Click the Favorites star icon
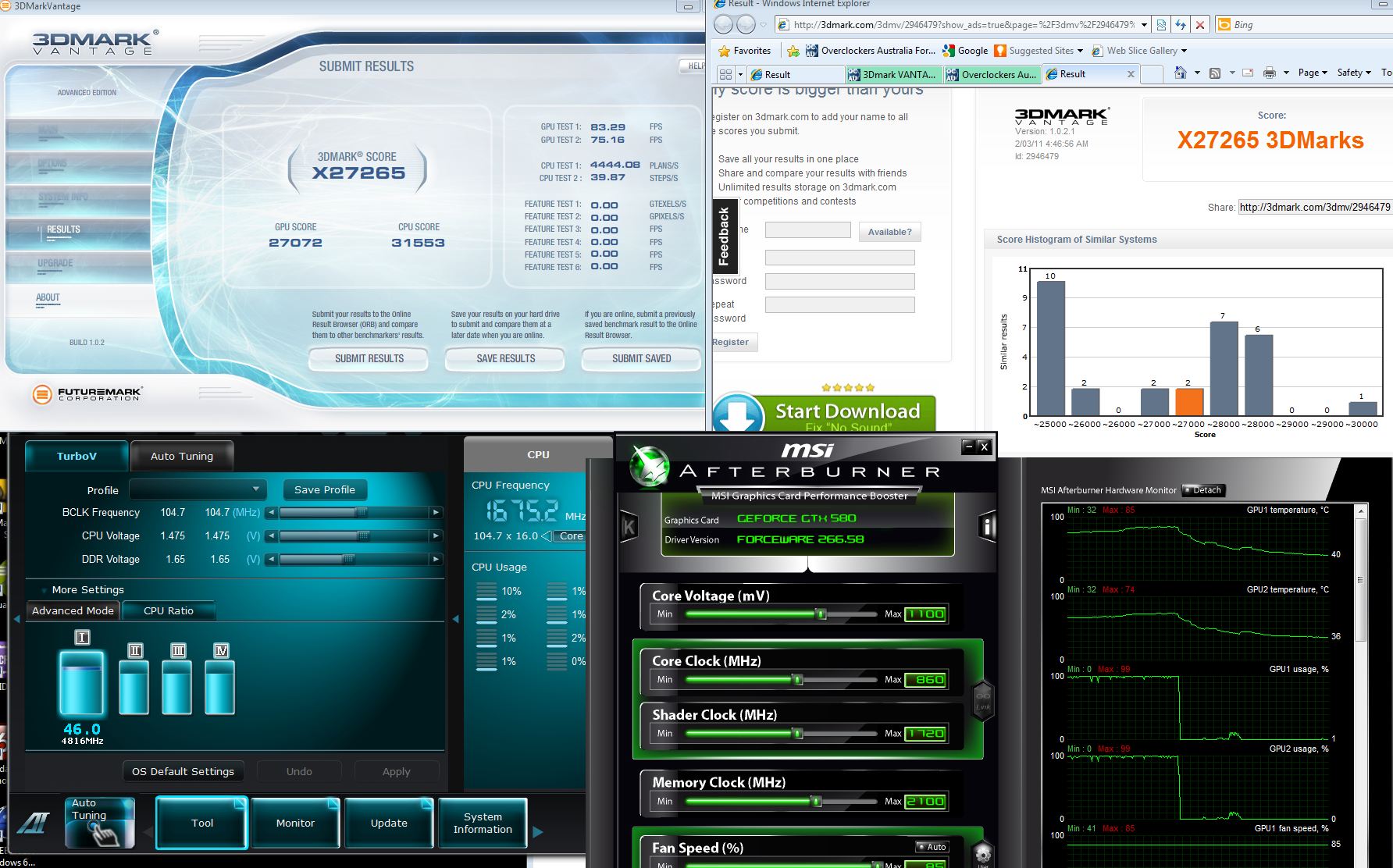The width and height of the screenshot is (1393, 868). pos(724,51)
